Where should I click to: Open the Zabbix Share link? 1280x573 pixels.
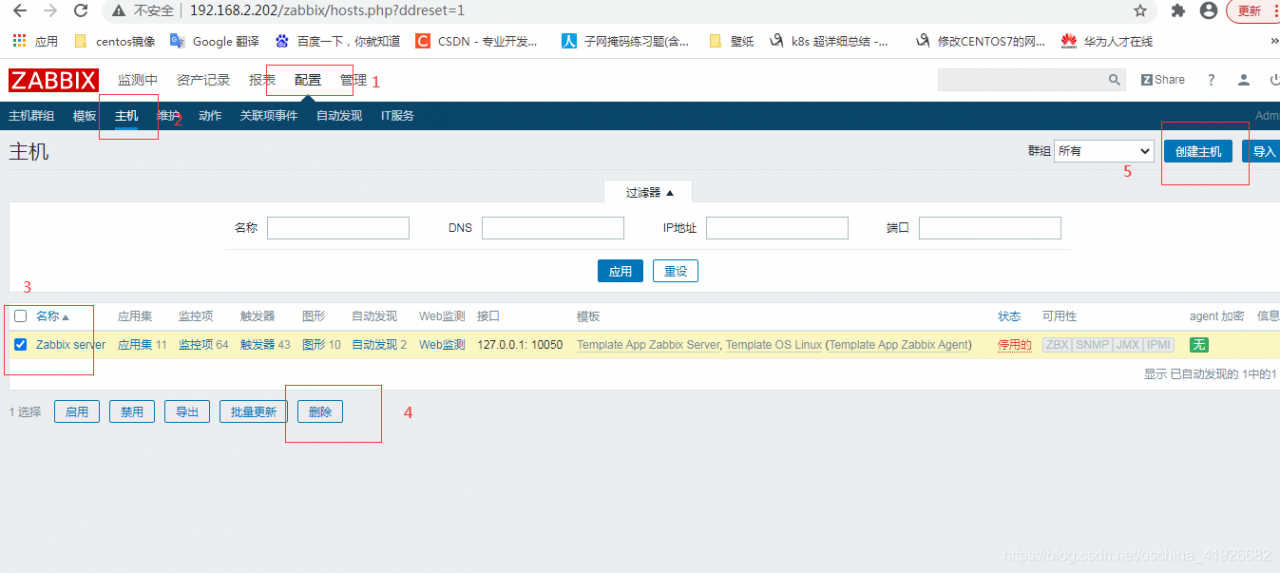coord(1163,80)
